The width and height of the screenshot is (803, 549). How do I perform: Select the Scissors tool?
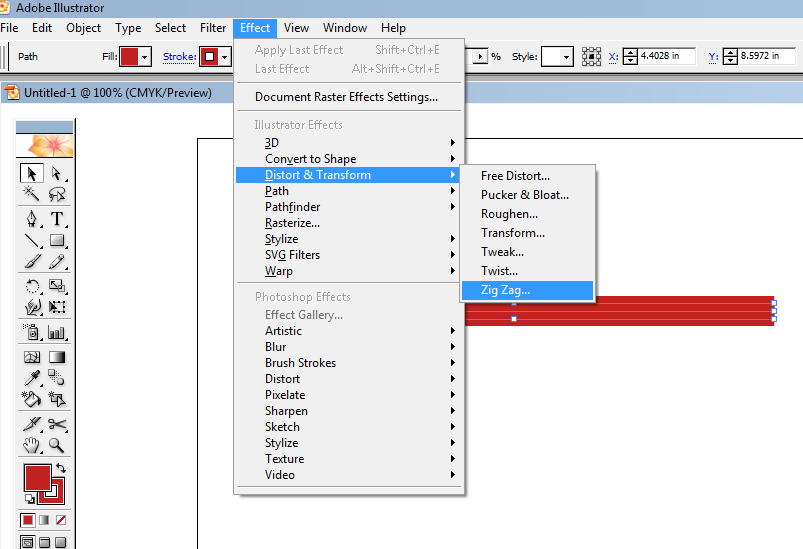tap(57, 424)
